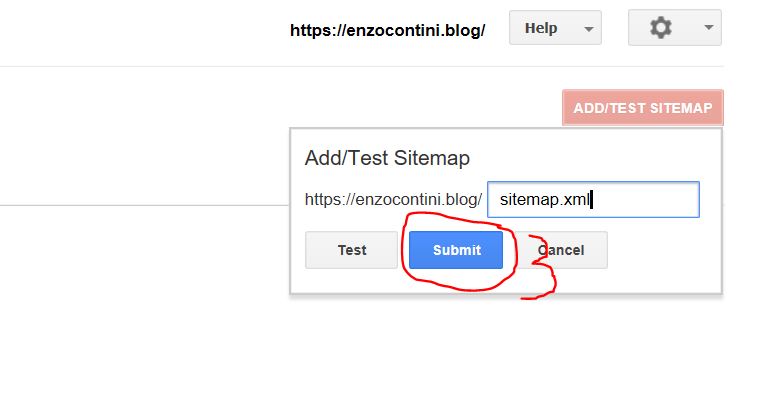Click the URL prefix label before input
This screenshot has width=778, height=400.
[x=393, y=199]
